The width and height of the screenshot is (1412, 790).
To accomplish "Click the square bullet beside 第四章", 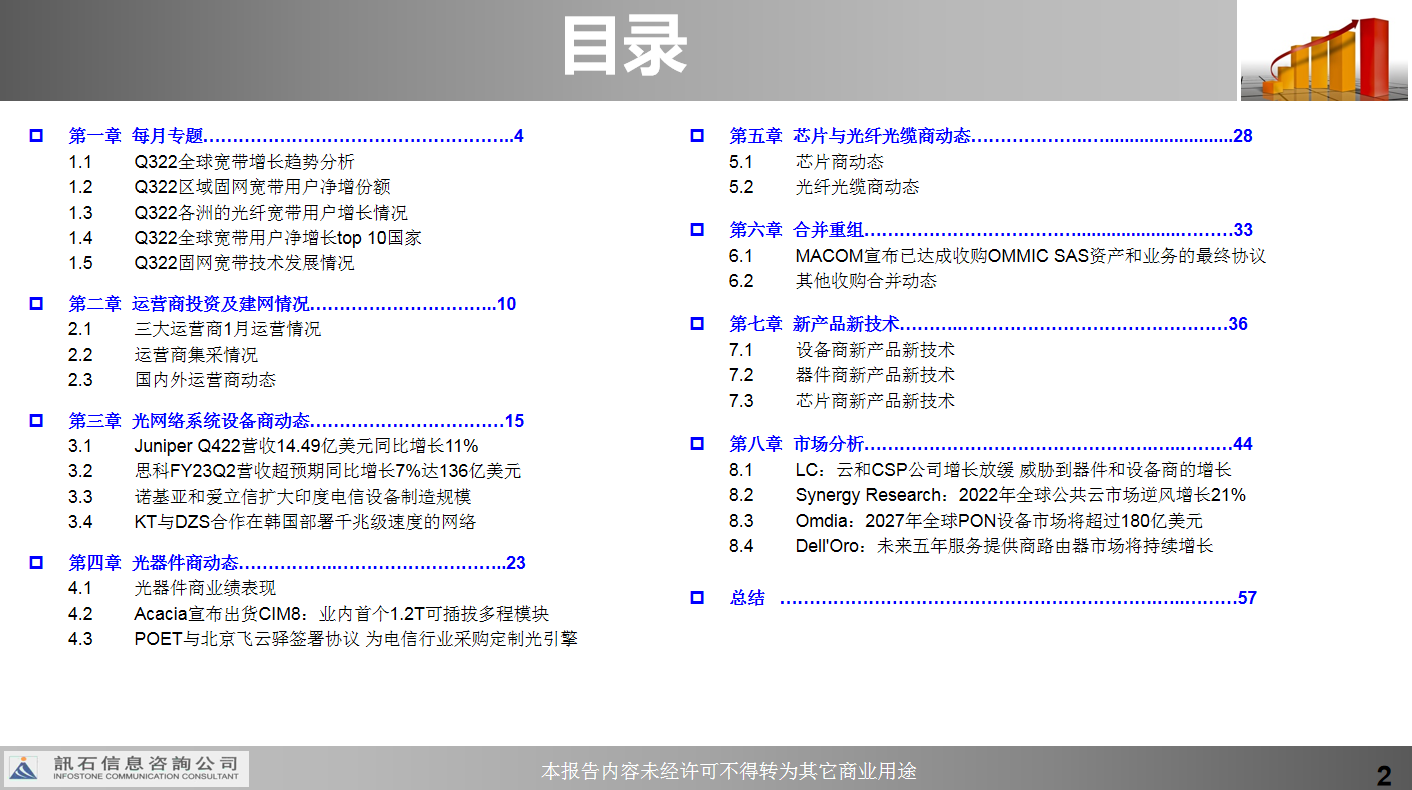I will (36, 563).
